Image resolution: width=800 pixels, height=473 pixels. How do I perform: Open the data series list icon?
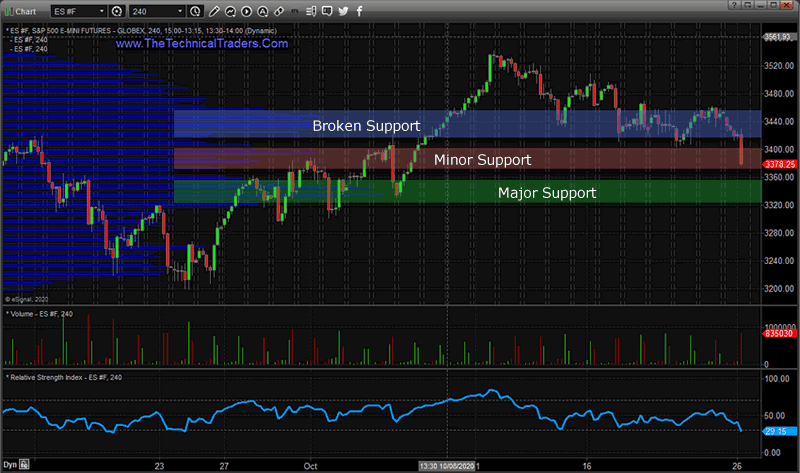[311, 11]
